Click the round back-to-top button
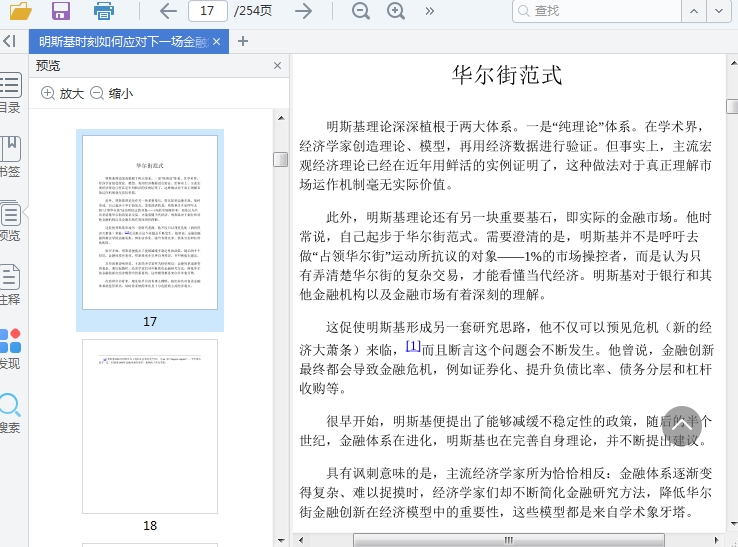This screenshot has height=547, width=738. point(682,426)
